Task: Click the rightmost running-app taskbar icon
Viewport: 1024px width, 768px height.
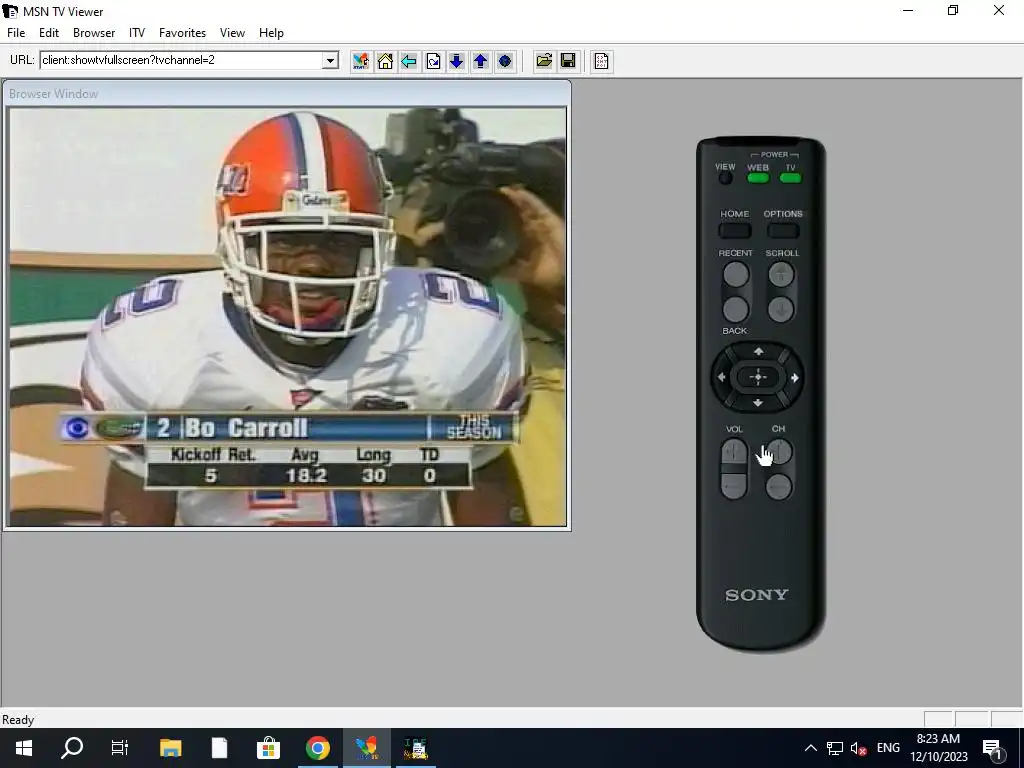Action: click(x=415, y=748)
